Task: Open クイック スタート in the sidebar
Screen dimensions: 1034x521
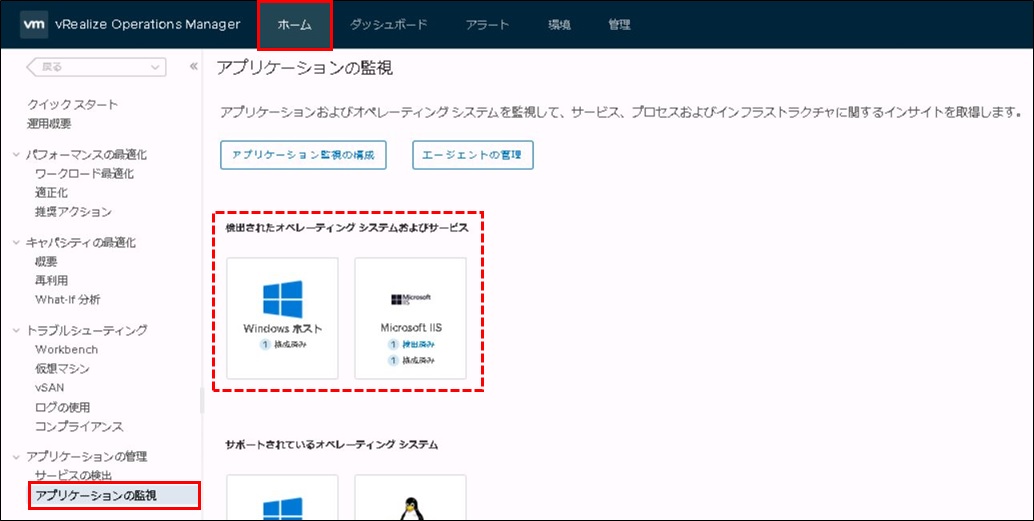Action: pos(73,104)
